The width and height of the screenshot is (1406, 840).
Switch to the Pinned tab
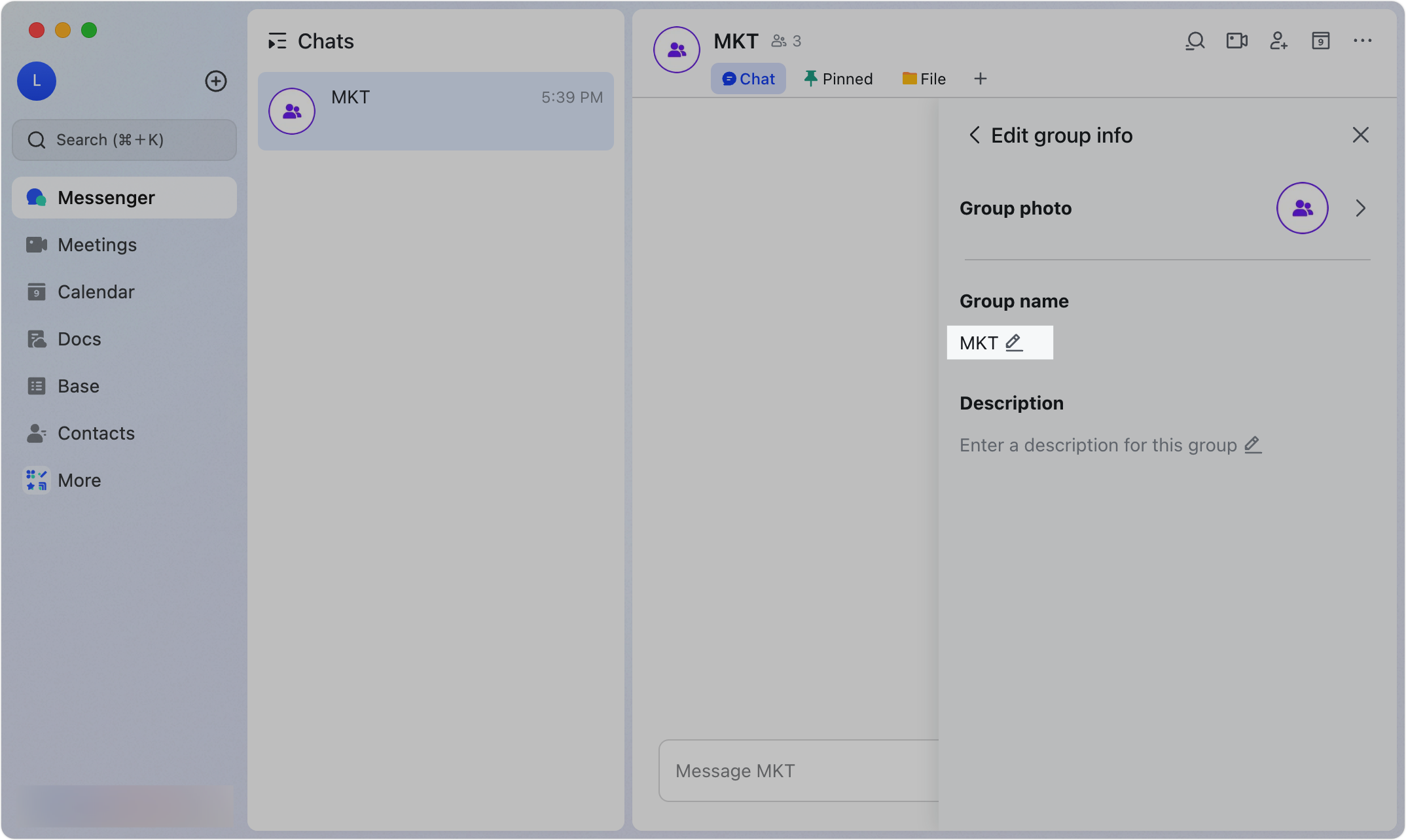click(x=838, y=79)
